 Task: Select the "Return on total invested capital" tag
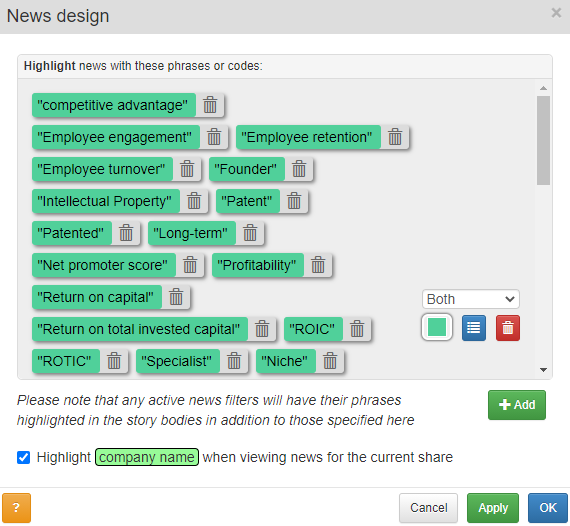(x=140, y=329)
